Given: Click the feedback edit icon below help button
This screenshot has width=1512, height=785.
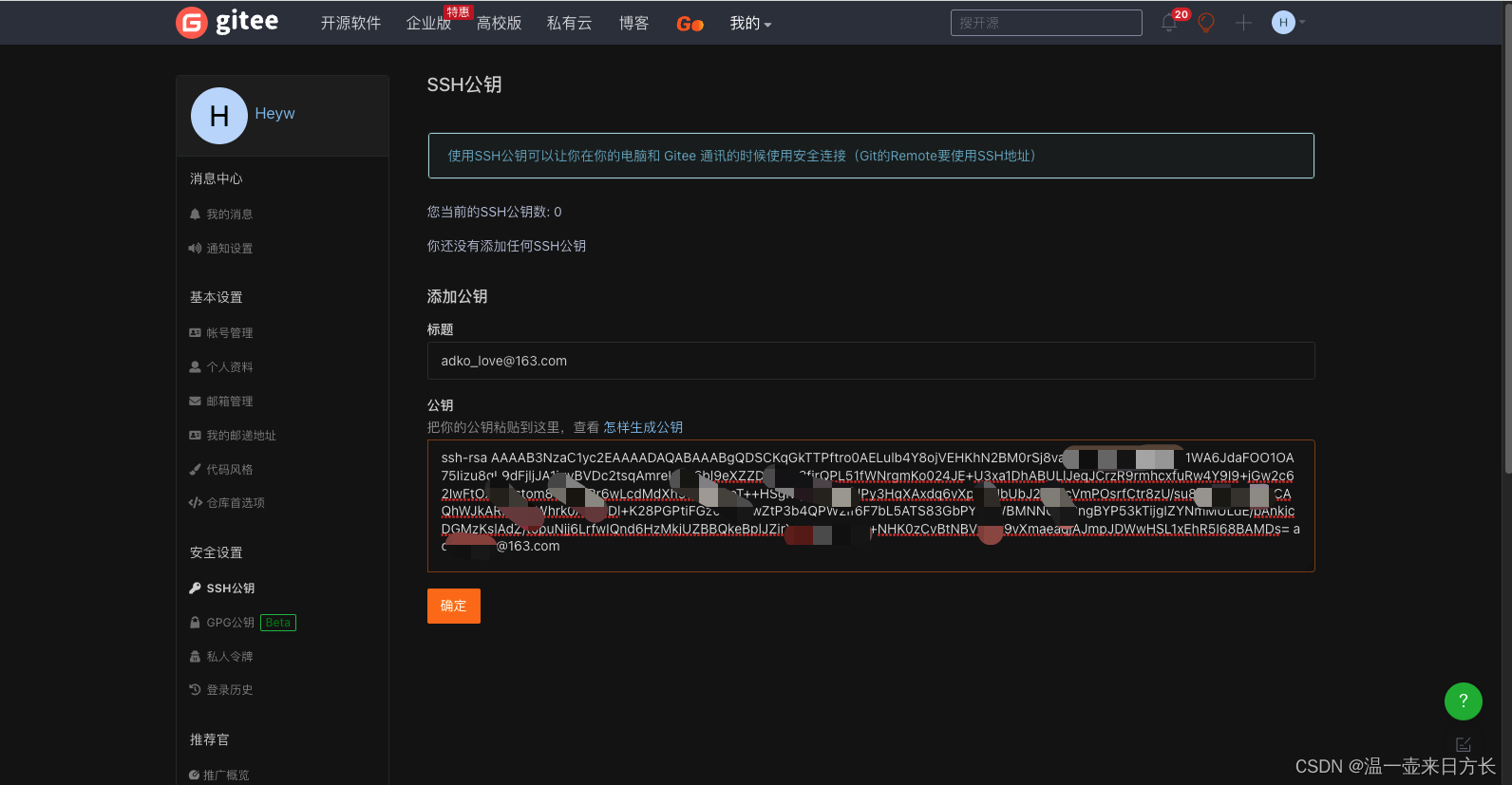Looking at the screenshot, I should point(1464,744).
